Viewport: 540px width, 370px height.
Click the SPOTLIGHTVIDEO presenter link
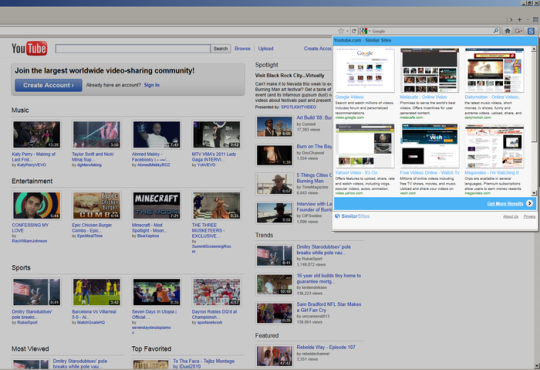[298, 107]
